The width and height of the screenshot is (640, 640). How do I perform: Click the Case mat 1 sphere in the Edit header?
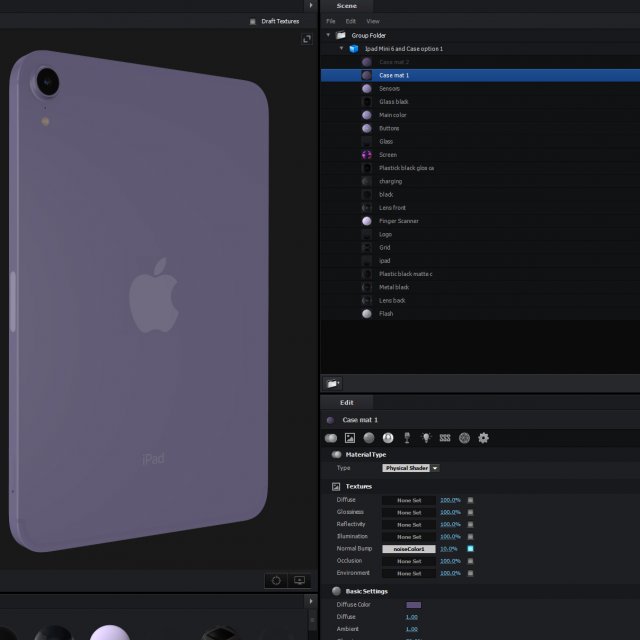pyautogui.click(x=330, y=420)
